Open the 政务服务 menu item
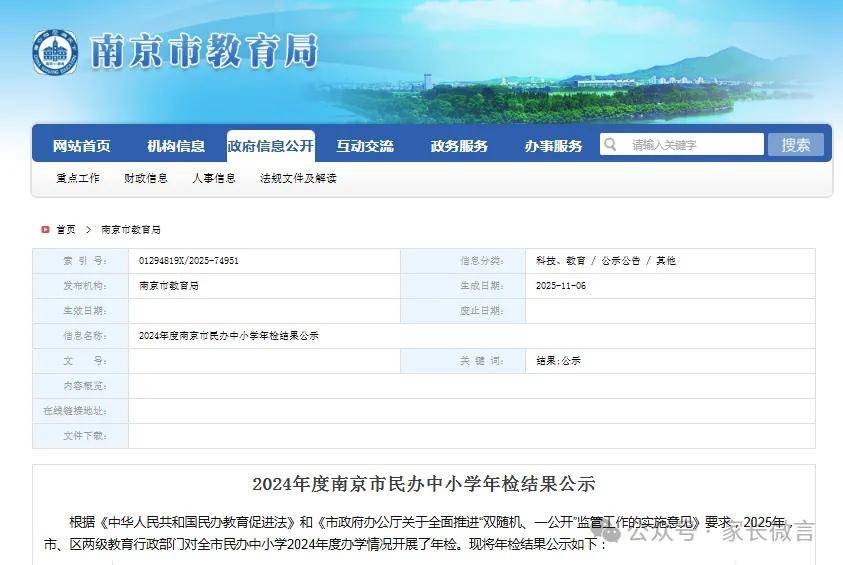 459,146
